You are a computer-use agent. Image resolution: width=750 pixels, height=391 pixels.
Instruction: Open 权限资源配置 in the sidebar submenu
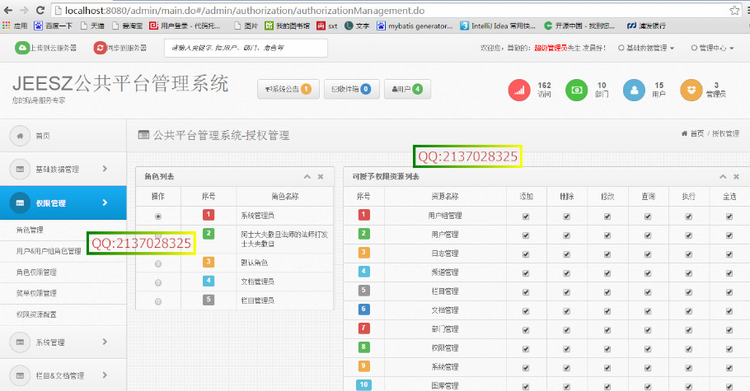[x=36, y=314]
